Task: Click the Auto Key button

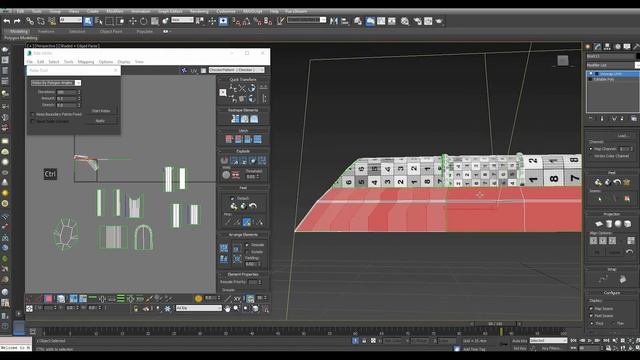Action: (x=520, y=340)
